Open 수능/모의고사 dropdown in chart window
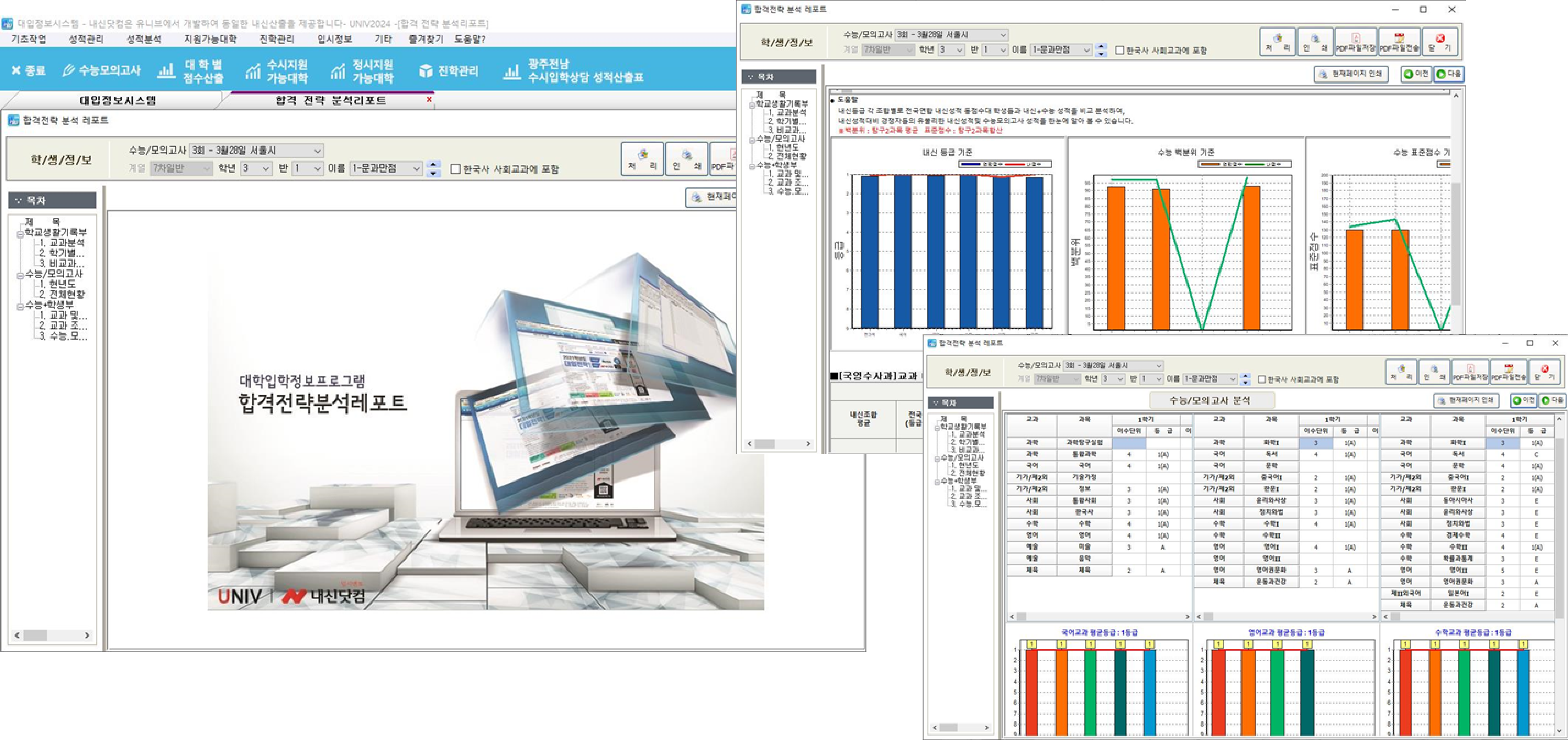Screen dimensions: 1568x740 click(x=951, y=35)
